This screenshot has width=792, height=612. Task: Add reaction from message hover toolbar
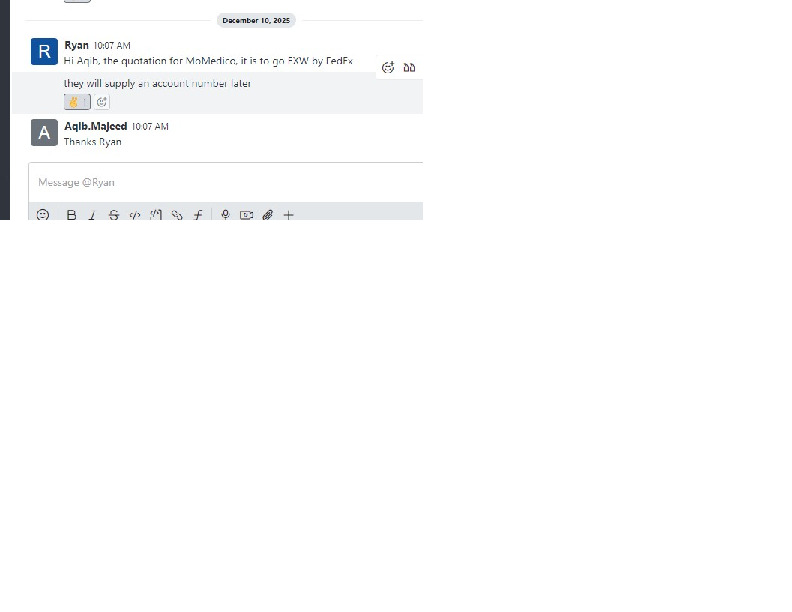pyautogui.click(x=388, y=67)
